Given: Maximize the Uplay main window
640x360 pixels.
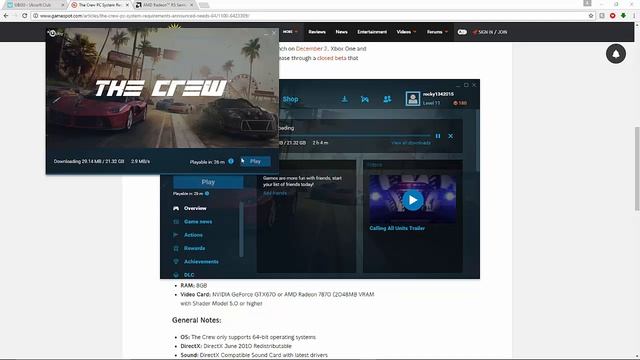Looking at the screenshot, I should pos(466,85).
